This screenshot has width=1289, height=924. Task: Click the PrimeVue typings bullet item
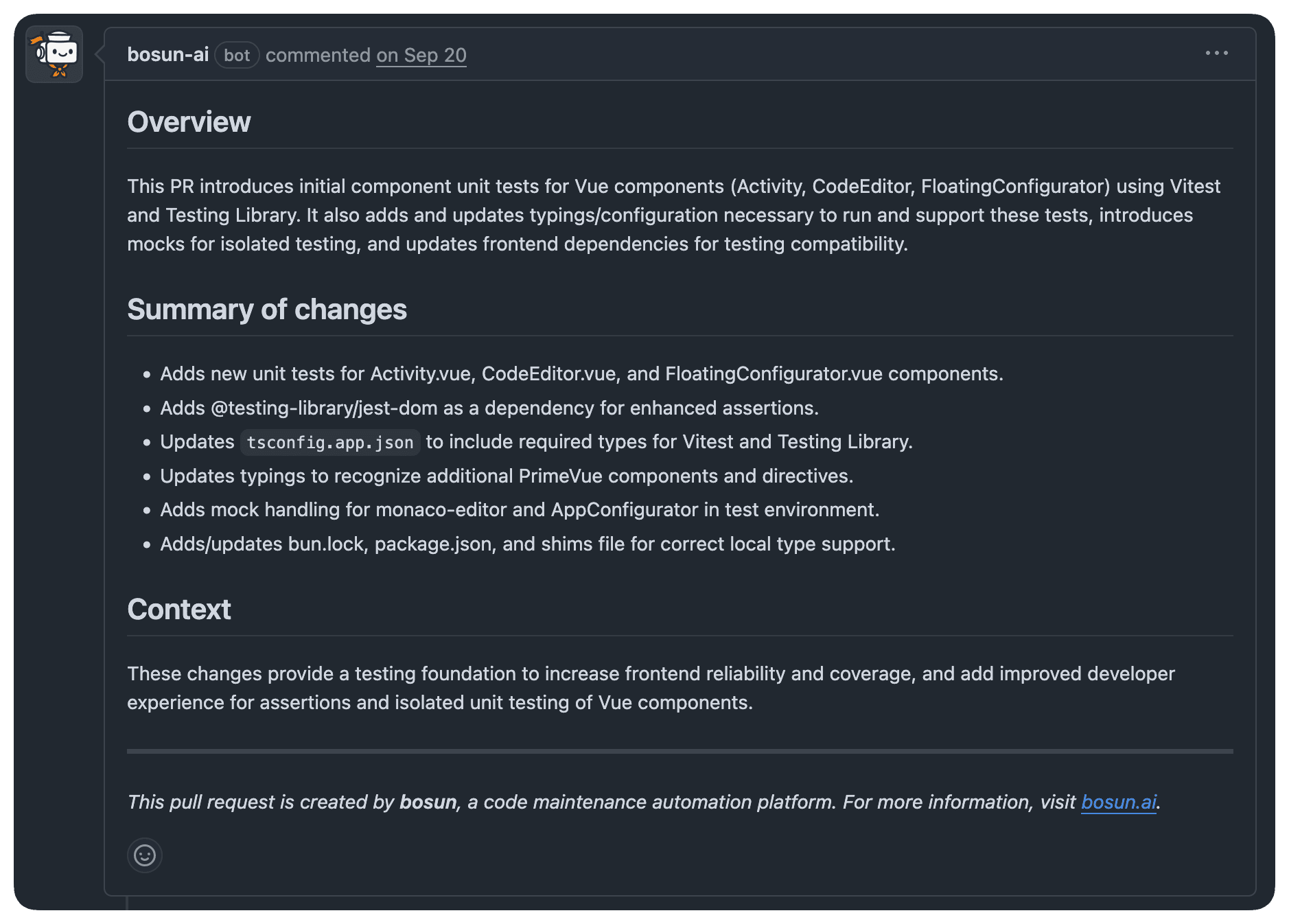(507, 476)
